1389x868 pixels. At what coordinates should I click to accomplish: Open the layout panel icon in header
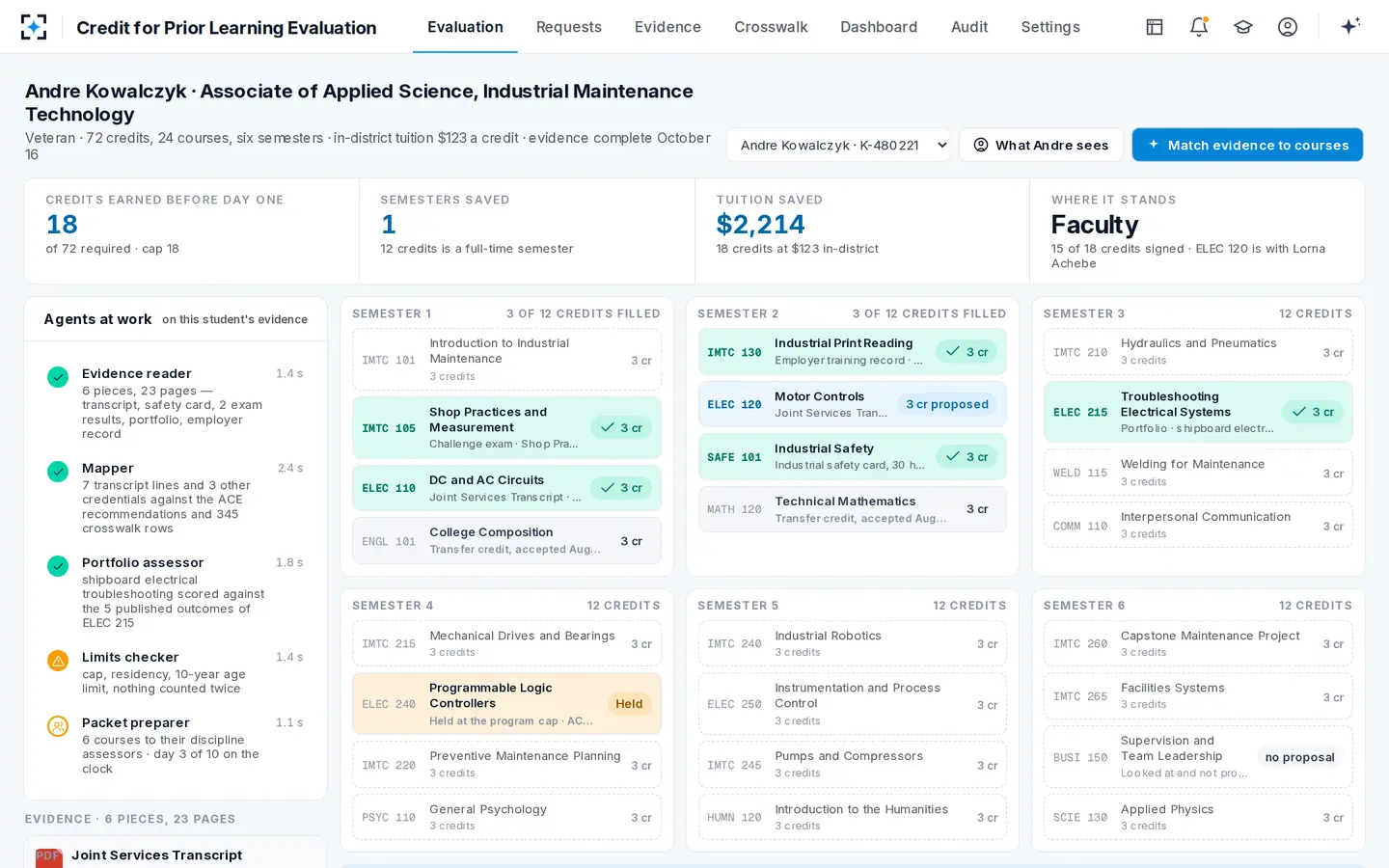point(1155,27)
